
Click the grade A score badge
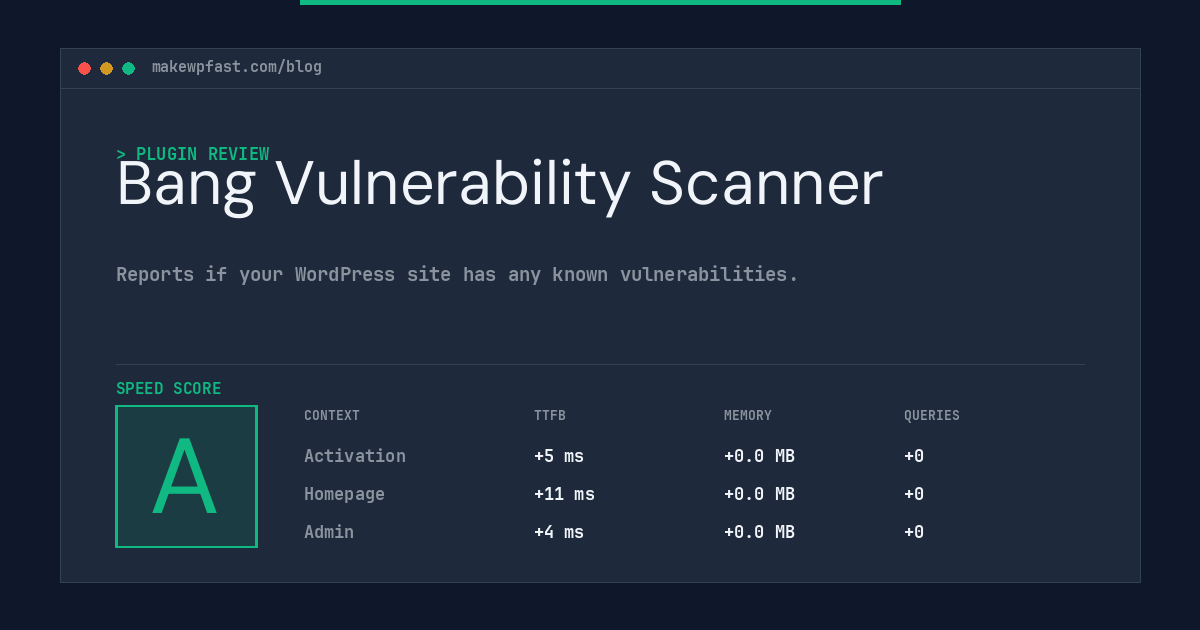186,476
